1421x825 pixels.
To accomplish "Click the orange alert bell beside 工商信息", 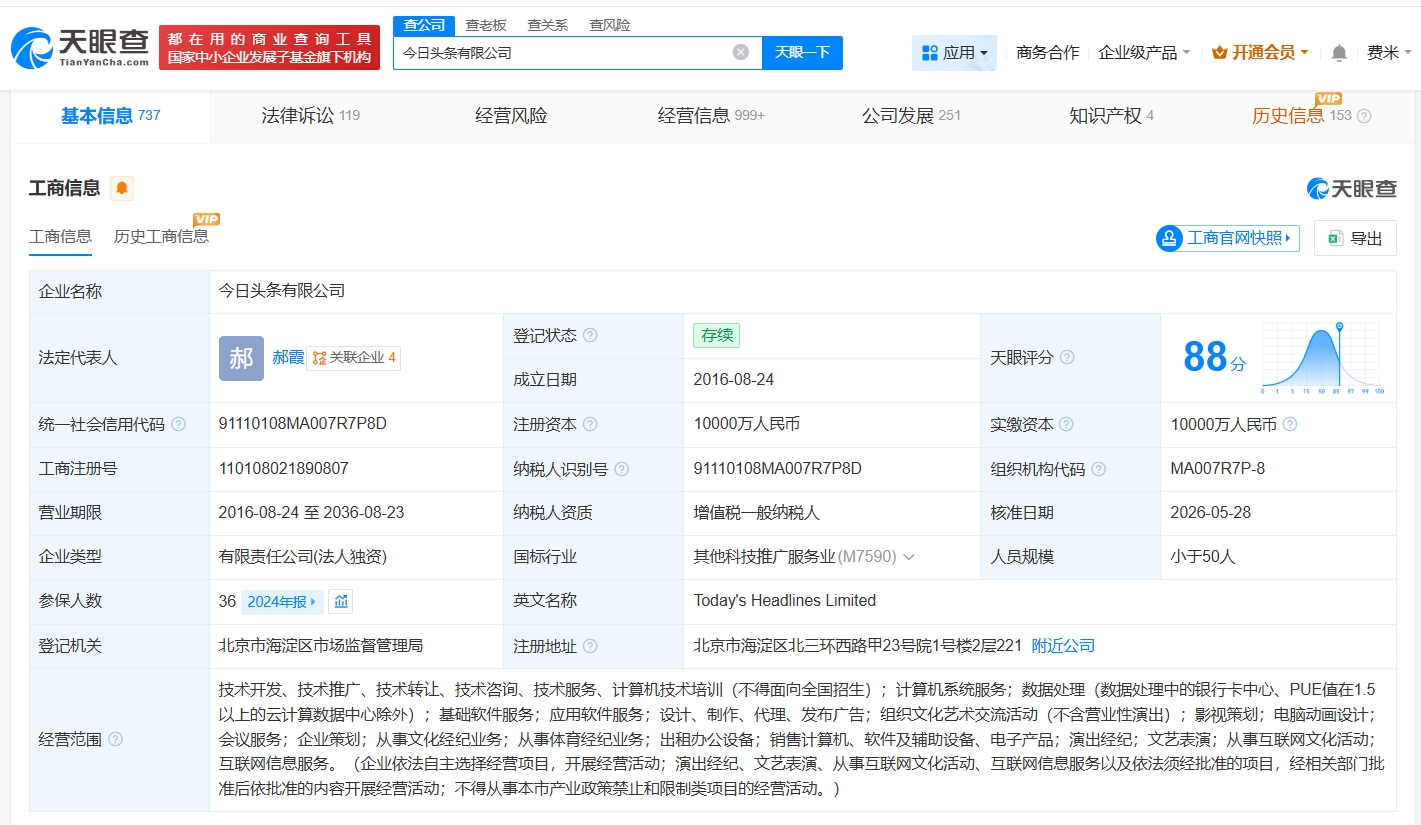I will pos(122,188).
